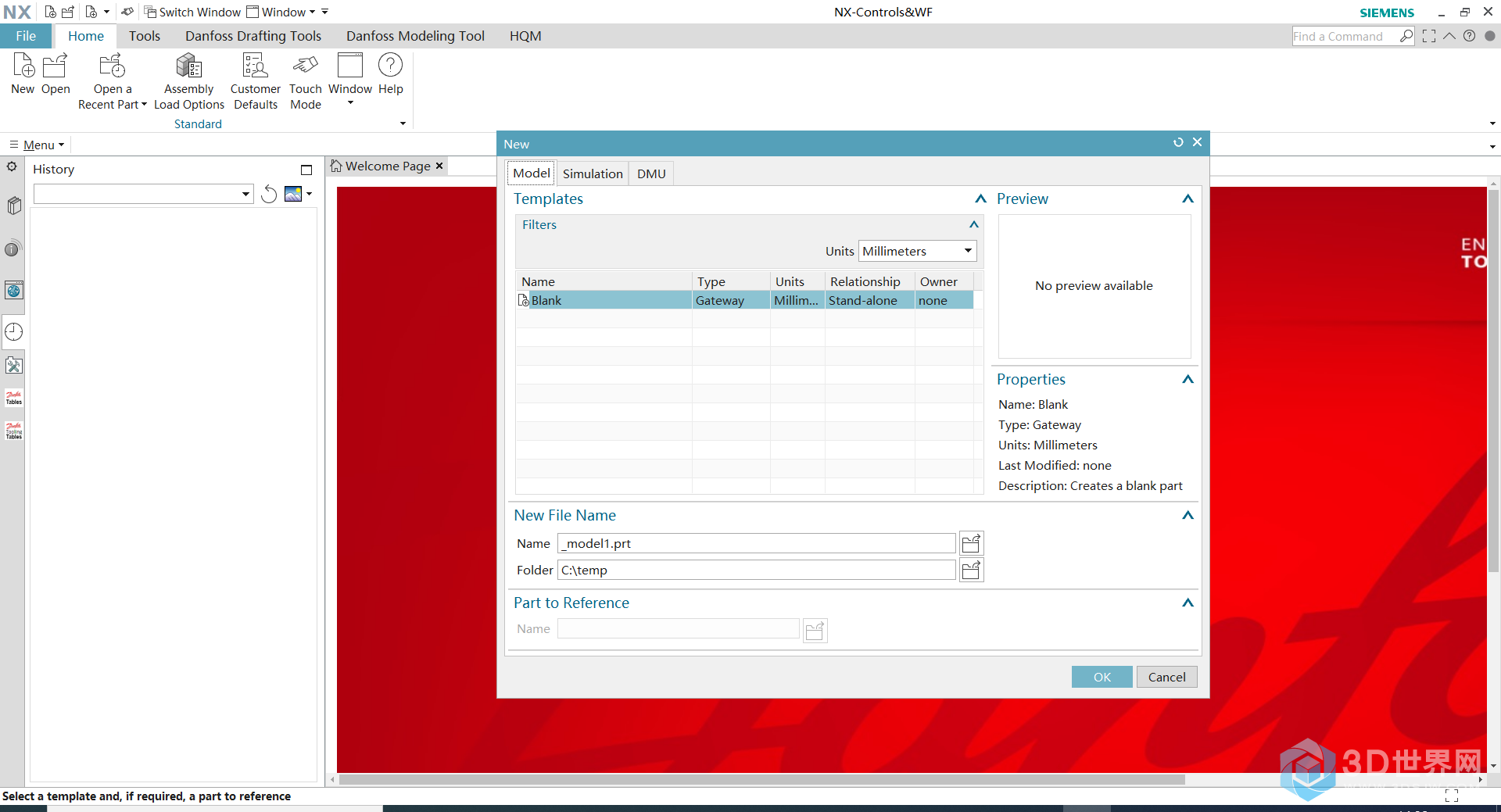This screenshot has height=812, width=1501.
Task: Open the Danfoss Drafting Tools tab
Action: tap(253, 36)
